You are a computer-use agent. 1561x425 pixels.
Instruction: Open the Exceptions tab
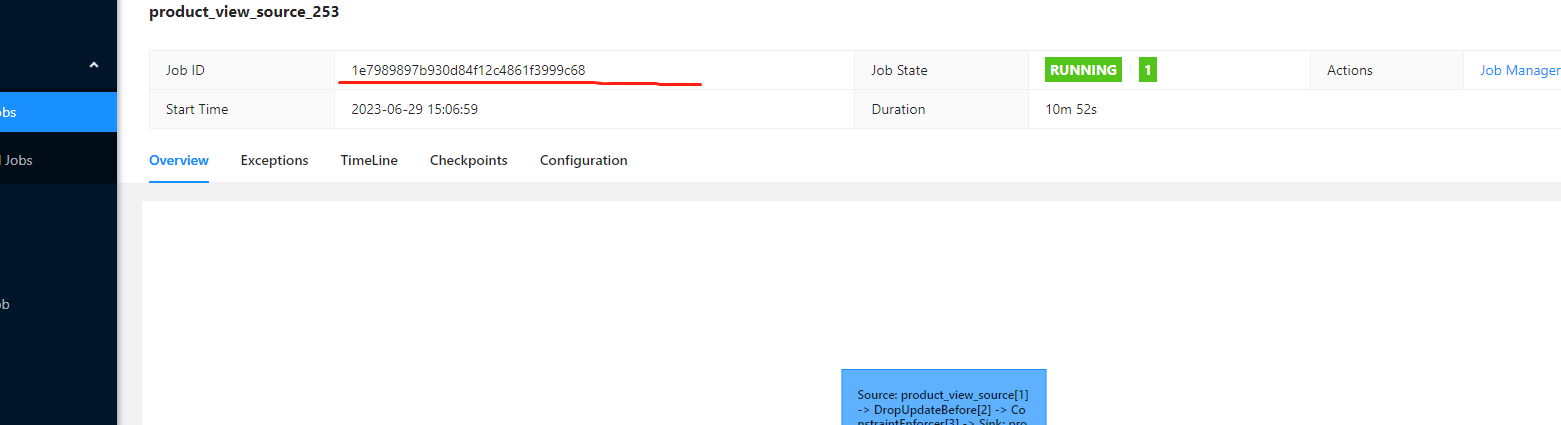(x=275, y=160)
